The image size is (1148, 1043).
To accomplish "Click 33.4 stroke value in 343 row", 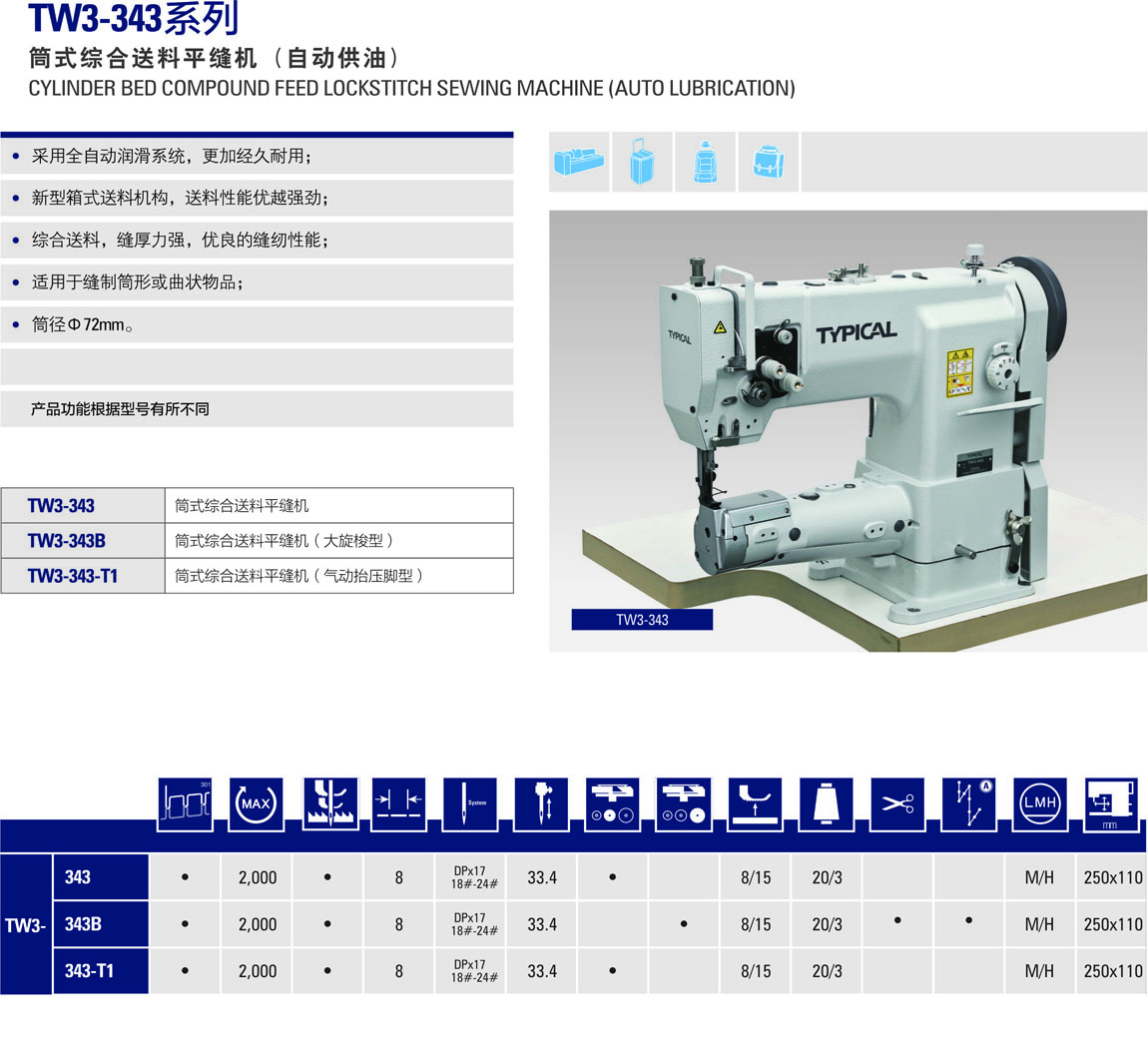I will tap(542, 877).
